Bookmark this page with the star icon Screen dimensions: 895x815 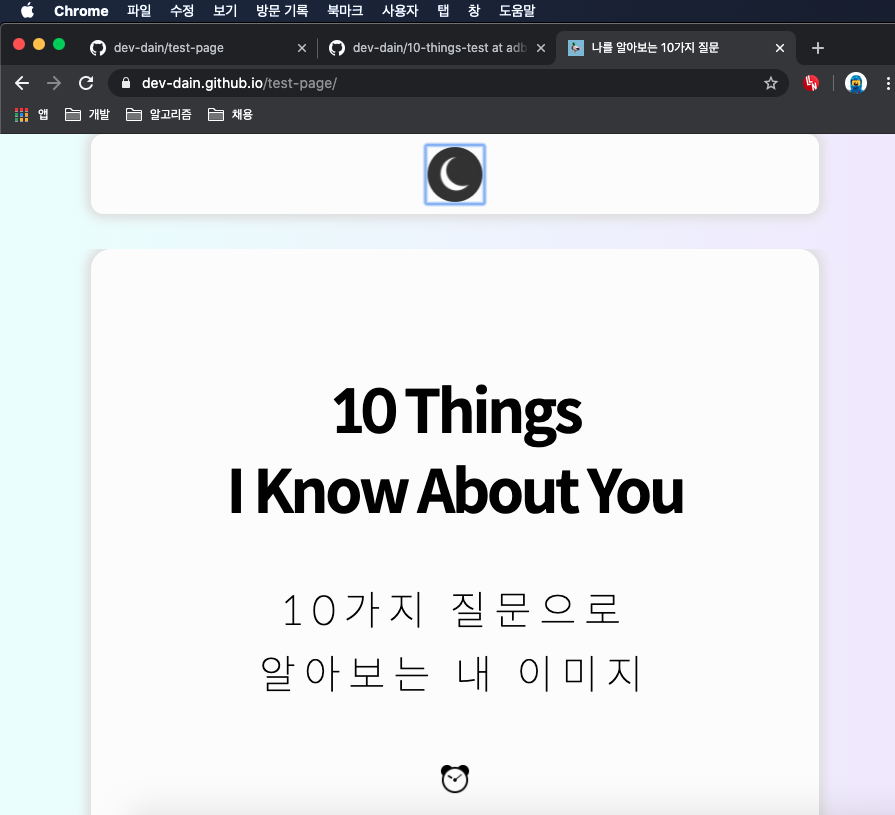(771, 83)
